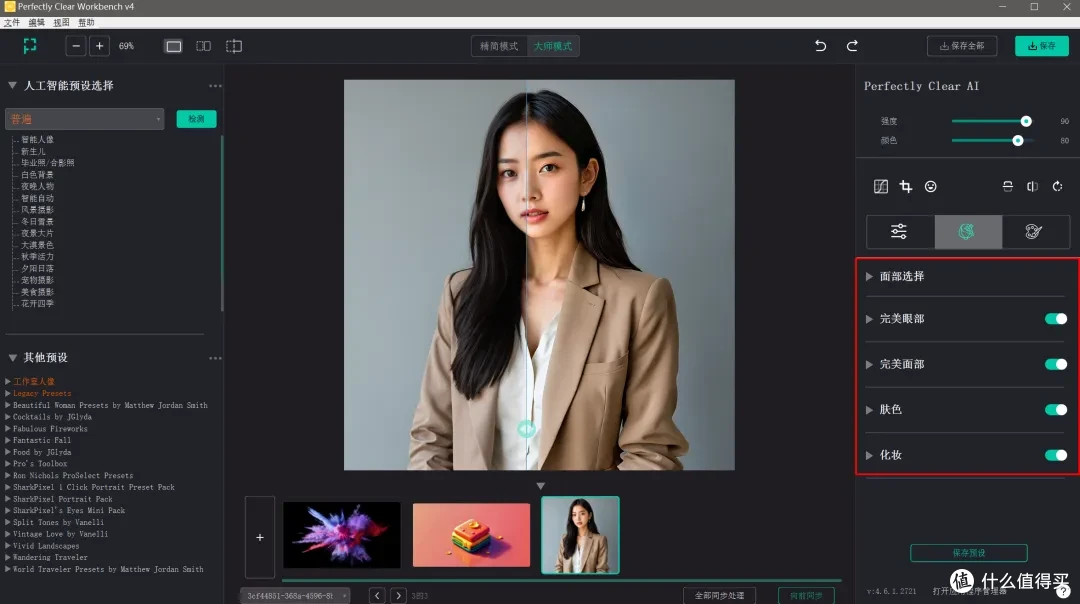Click the flip vertical icon

click(x=1008, y=187)
